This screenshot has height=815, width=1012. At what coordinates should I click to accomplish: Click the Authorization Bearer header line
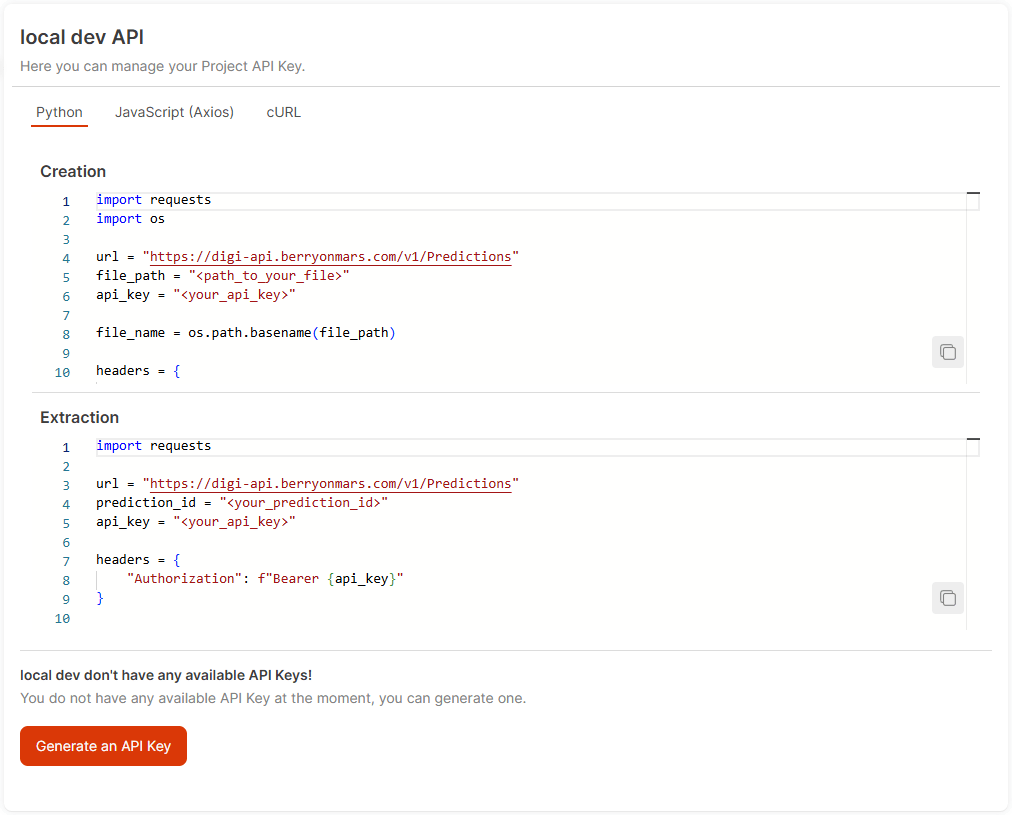(265, 579)
